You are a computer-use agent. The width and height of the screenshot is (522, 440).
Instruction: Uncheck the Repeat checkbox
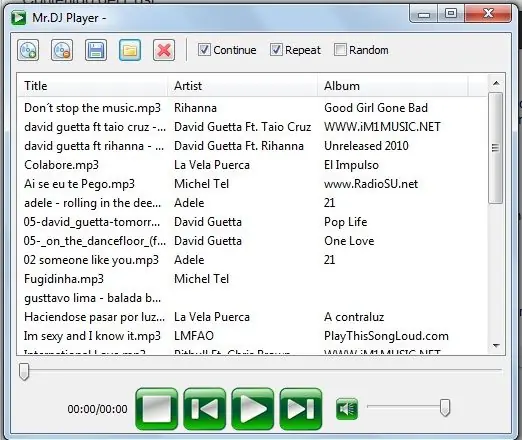[276, 50]
